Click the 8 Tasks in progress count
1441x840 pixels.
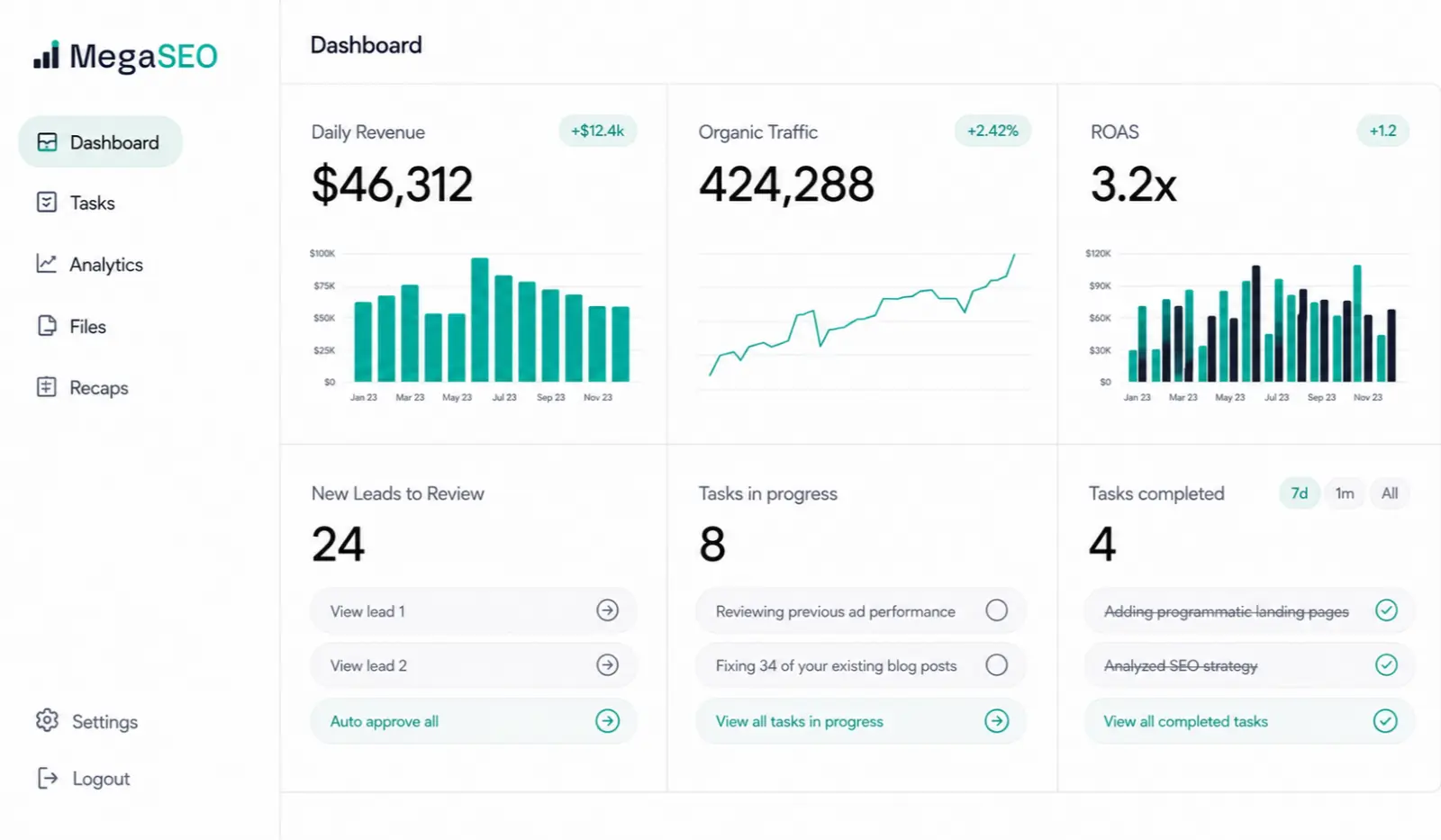click(712, 544)
